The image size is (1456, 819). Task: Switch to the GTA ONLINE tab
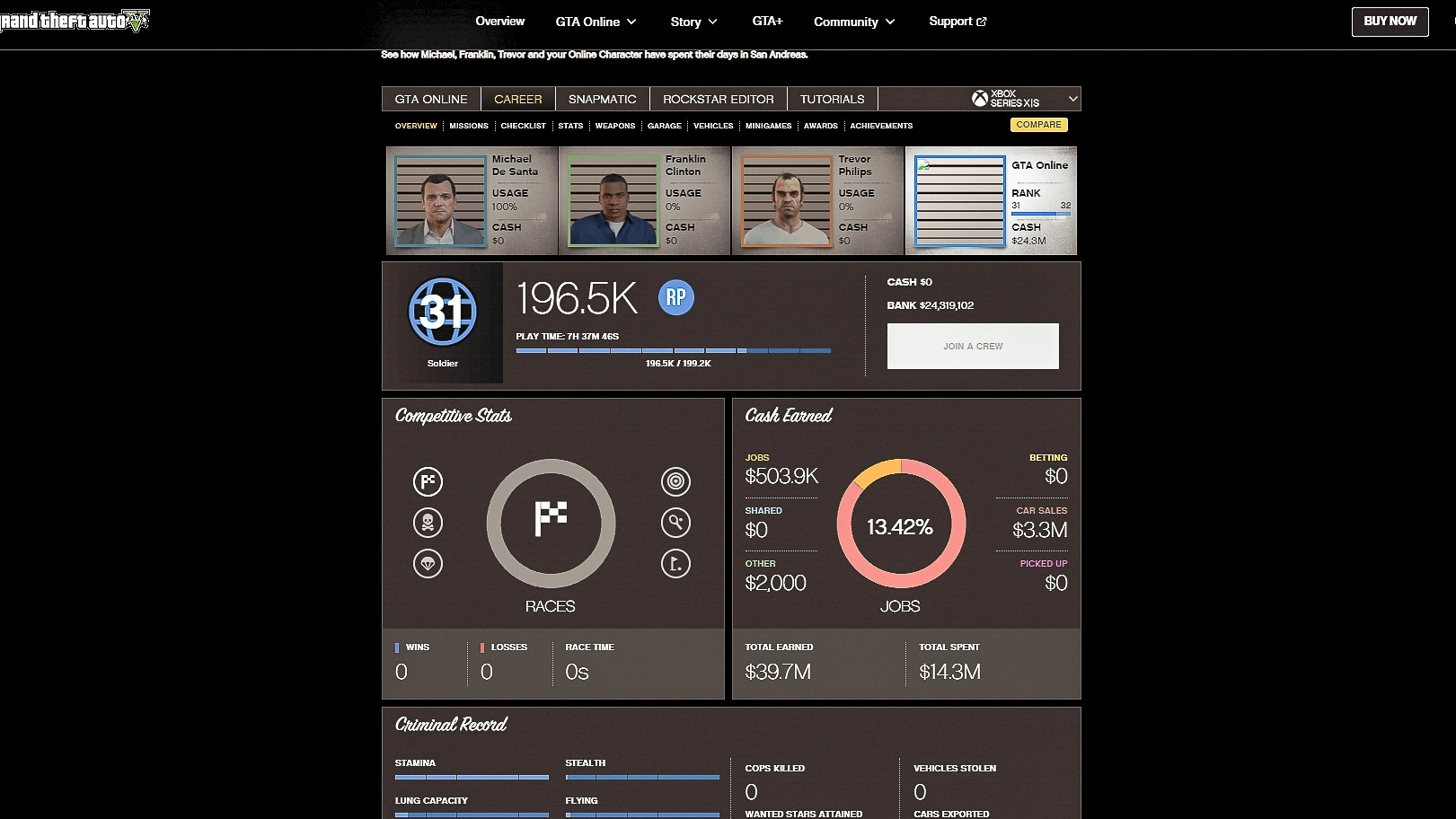point(431,99)
